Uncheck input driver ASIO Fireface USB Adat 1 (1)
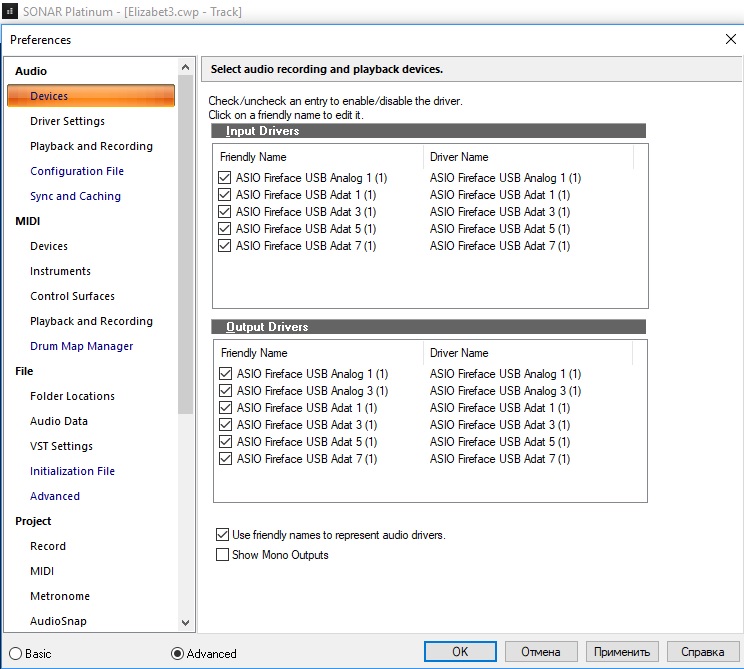The height and width of the screenshot is (669, 744). (x=224, y=195)
